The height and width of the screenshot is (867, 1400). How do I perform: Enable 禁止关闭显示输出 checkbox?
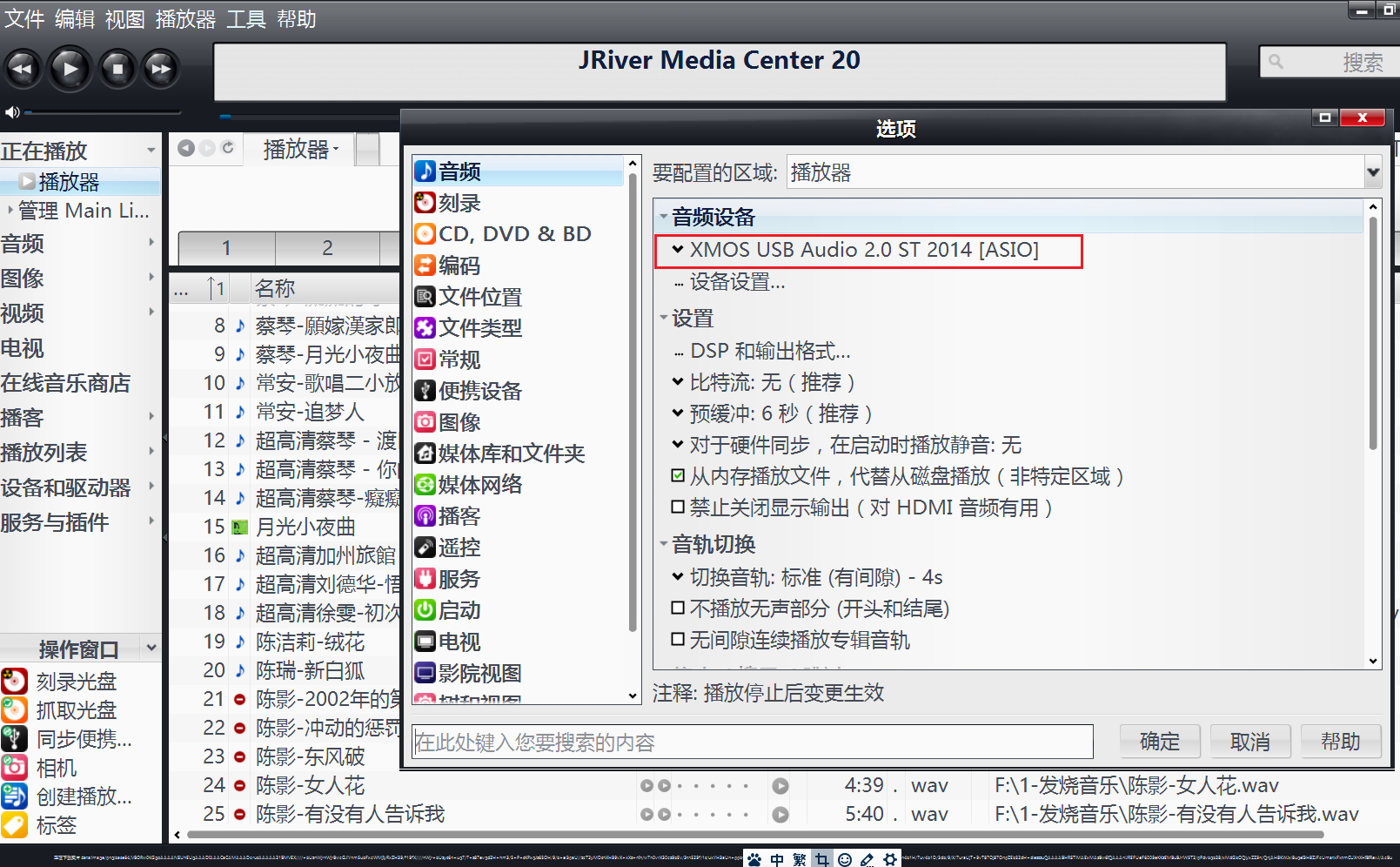click(678, 507)
